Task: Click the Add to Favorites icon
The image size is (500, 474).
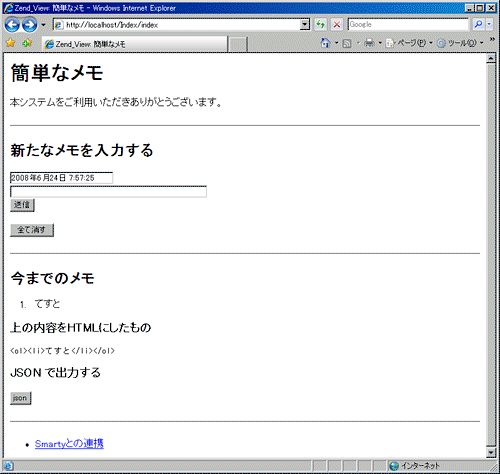Action: point(27,43)
